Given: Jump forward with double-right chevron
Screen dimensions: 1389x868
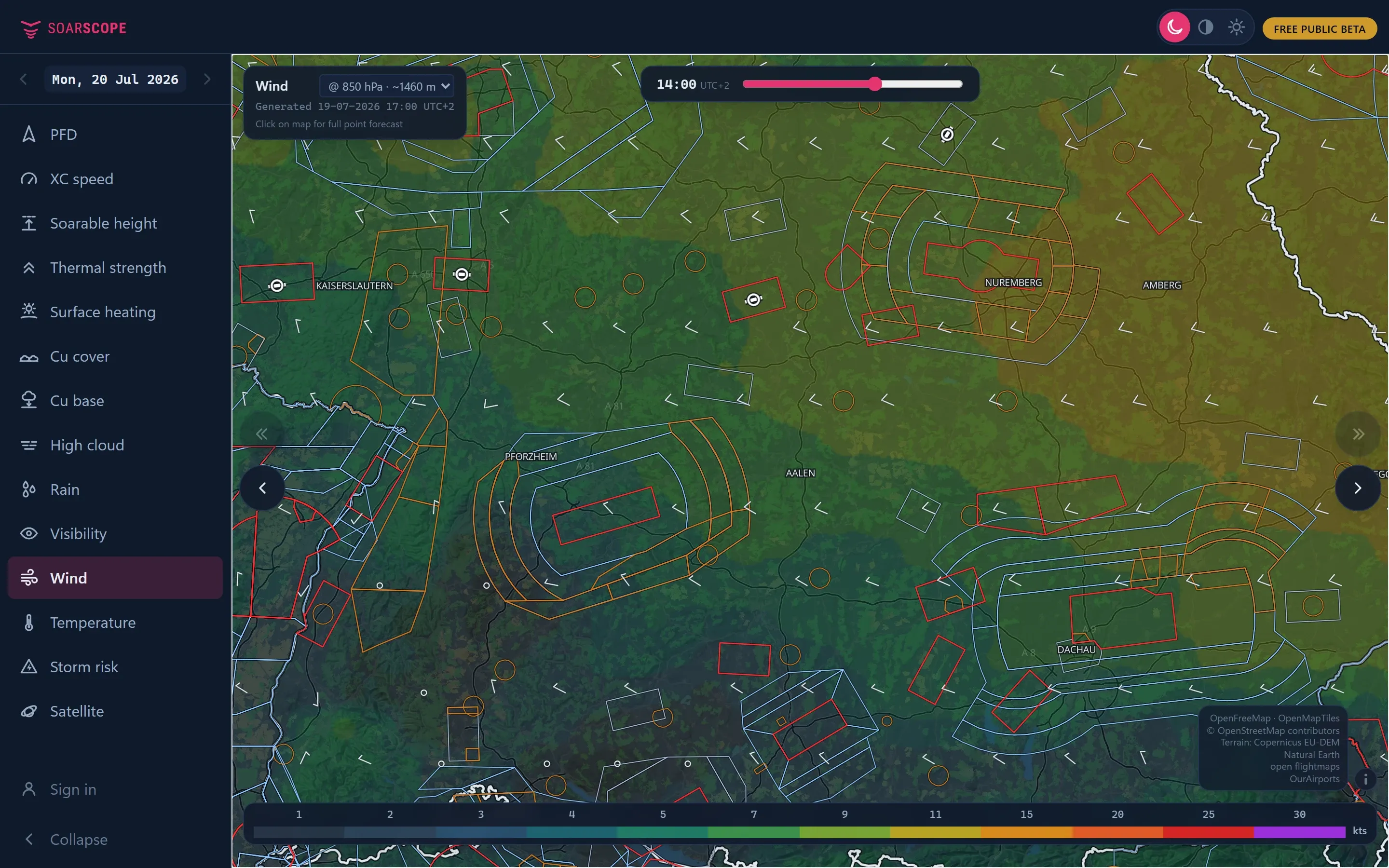Looking at the screenshot, I should point(1358,434).
